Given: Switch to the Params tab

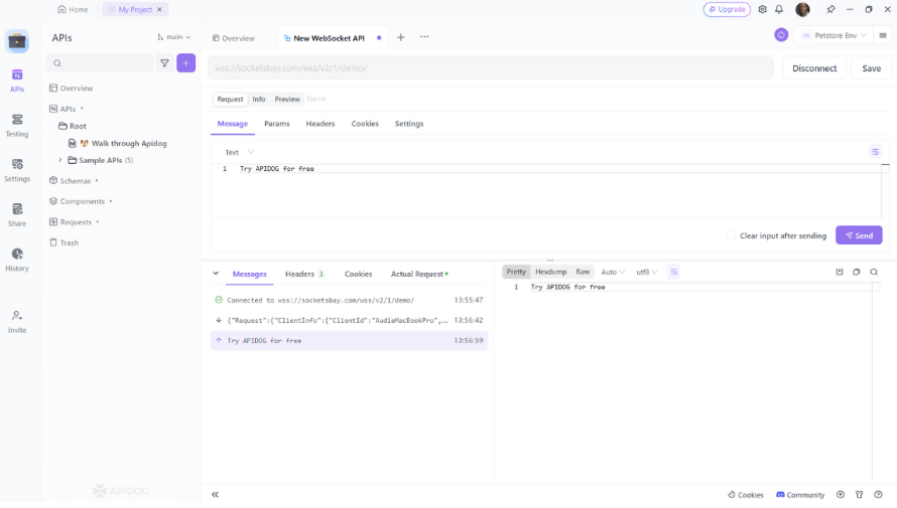Looking at the screenshot, I should click(277, 124).
